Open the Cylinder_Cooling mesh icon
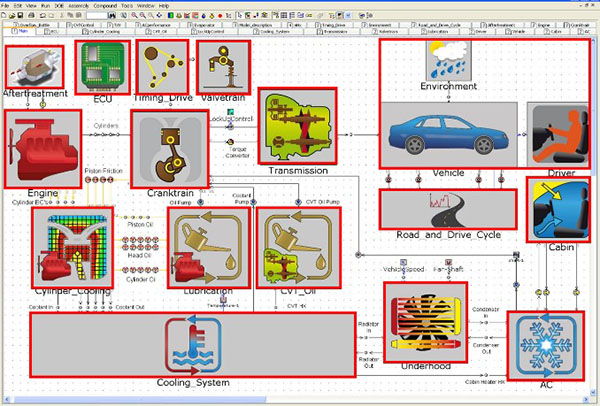Viewport: 600px width, 406px height. tap(73, 248)
